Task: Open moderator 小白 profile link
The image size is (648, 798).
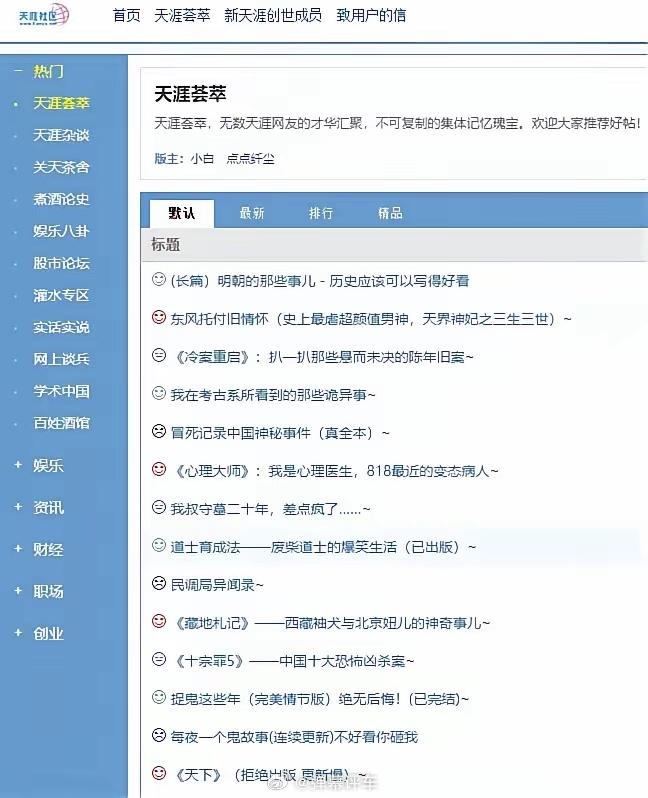Action: pyautogui.click(x=202, y=159)
